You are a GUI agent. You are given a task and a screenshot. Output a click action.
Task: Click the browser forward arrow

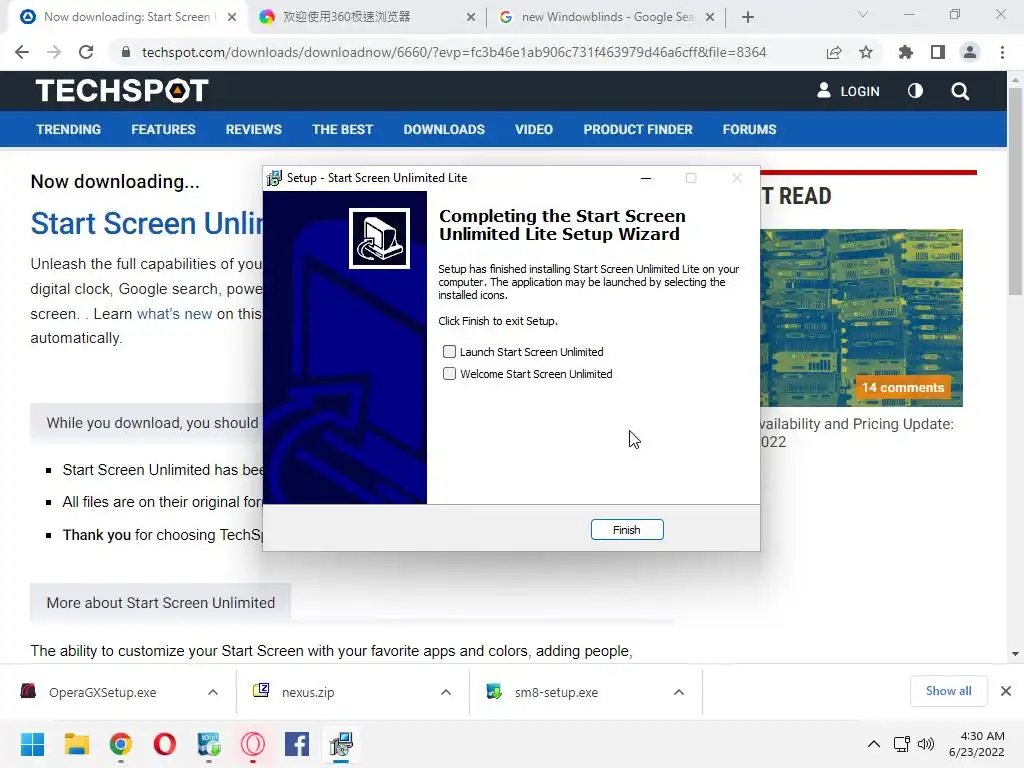(x=54, y=52)
